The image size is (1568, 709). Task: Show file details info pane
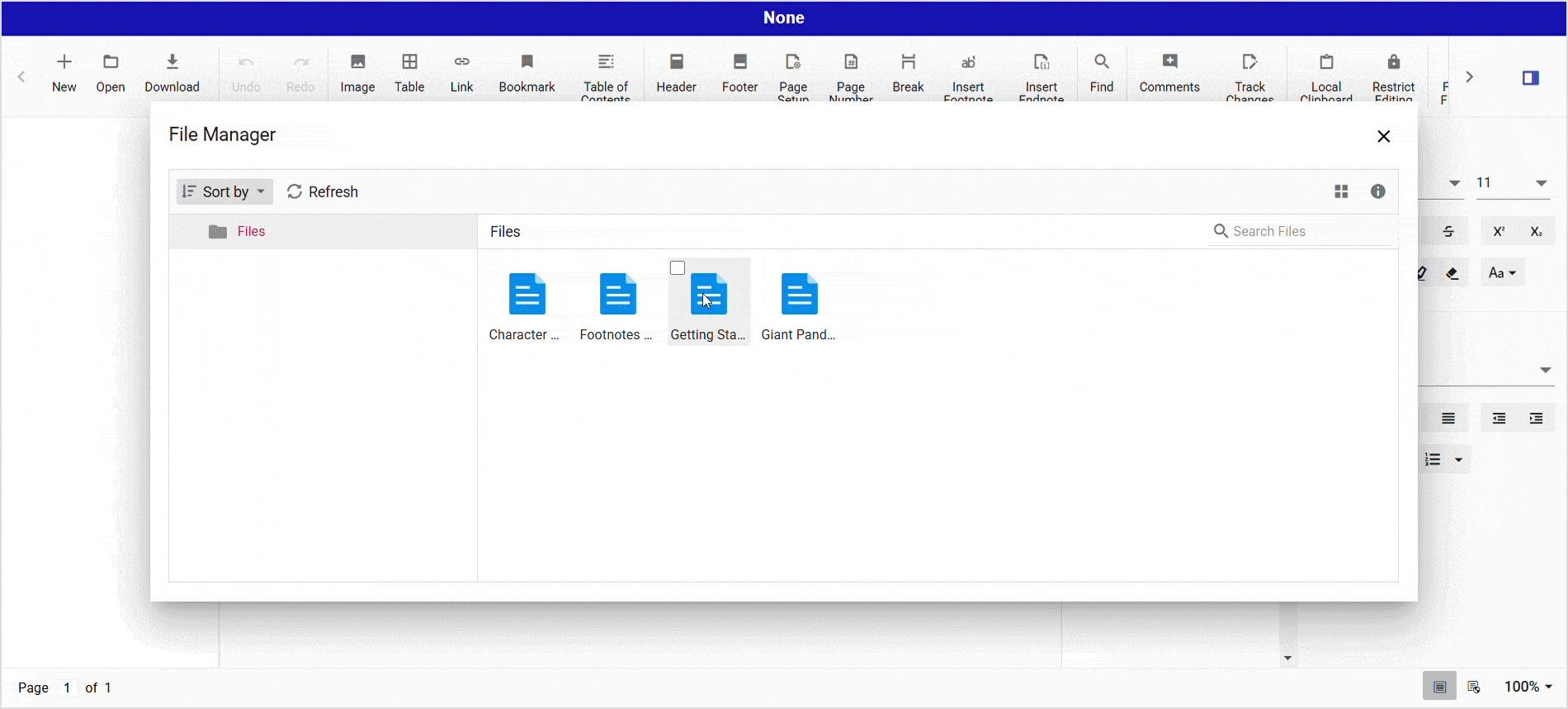point(1377,191)
